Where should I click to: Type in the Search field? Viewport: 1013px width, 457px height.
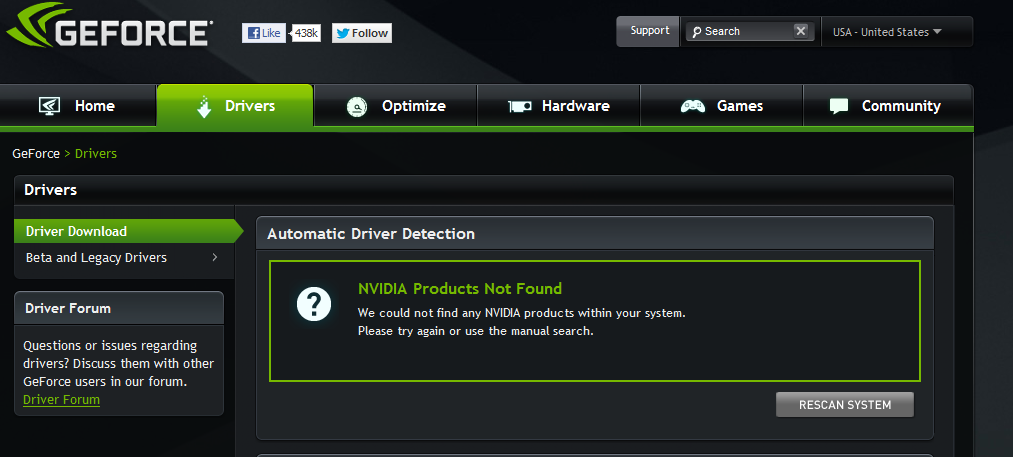745,32
